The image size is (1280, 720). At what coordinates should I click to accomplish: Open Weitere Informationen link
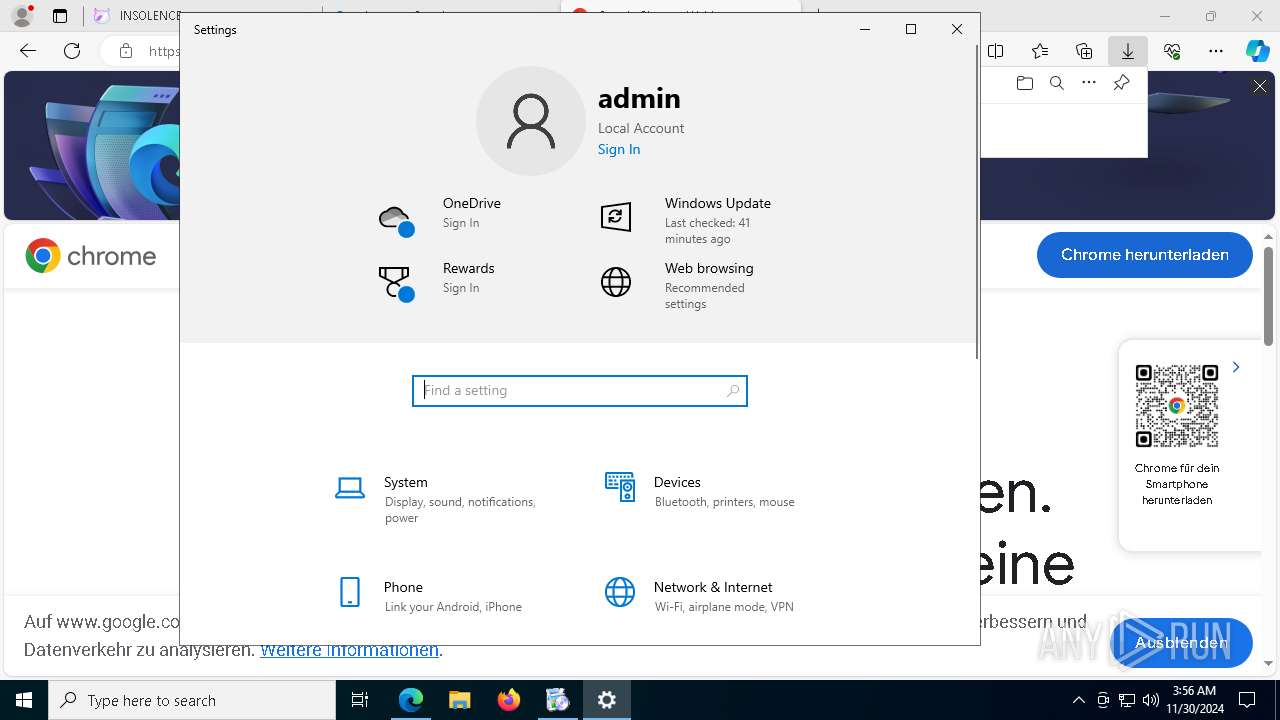349,650
